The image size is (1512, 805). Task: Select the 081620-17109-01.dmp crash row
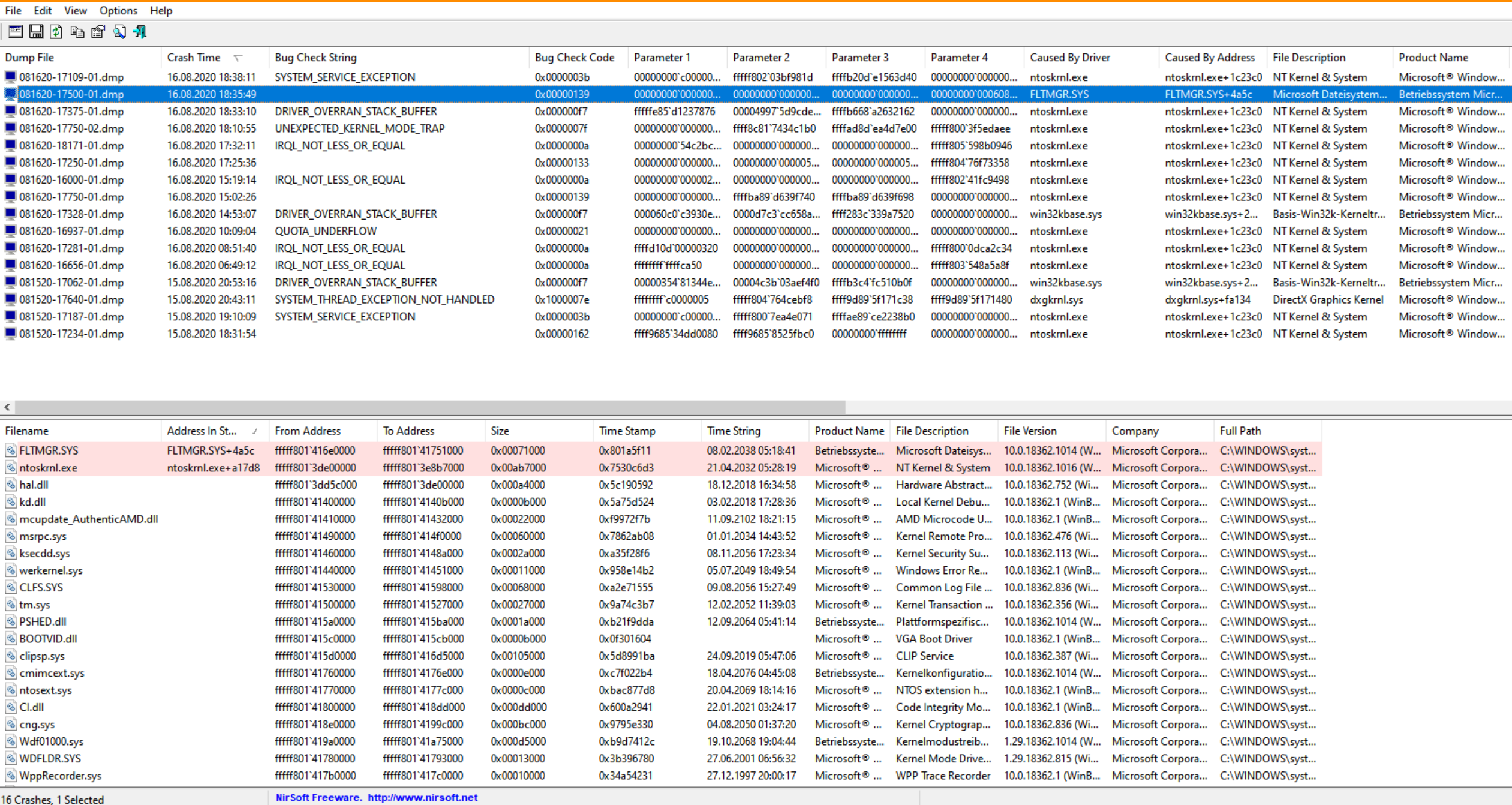tap(71, 77)
